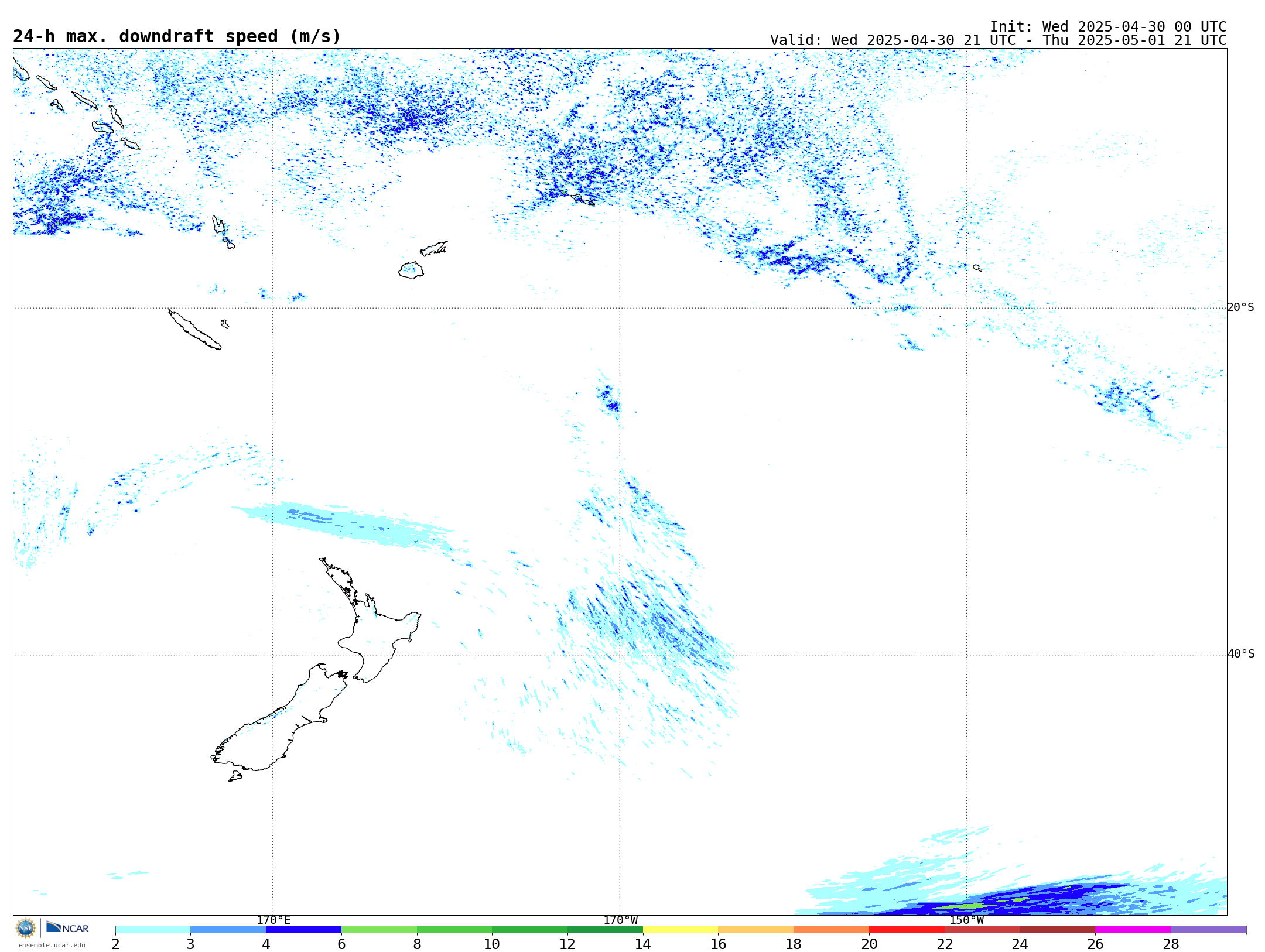Click Stewart Island below South Island
This screenshot has height=952, width=1265.
(235, 776)
